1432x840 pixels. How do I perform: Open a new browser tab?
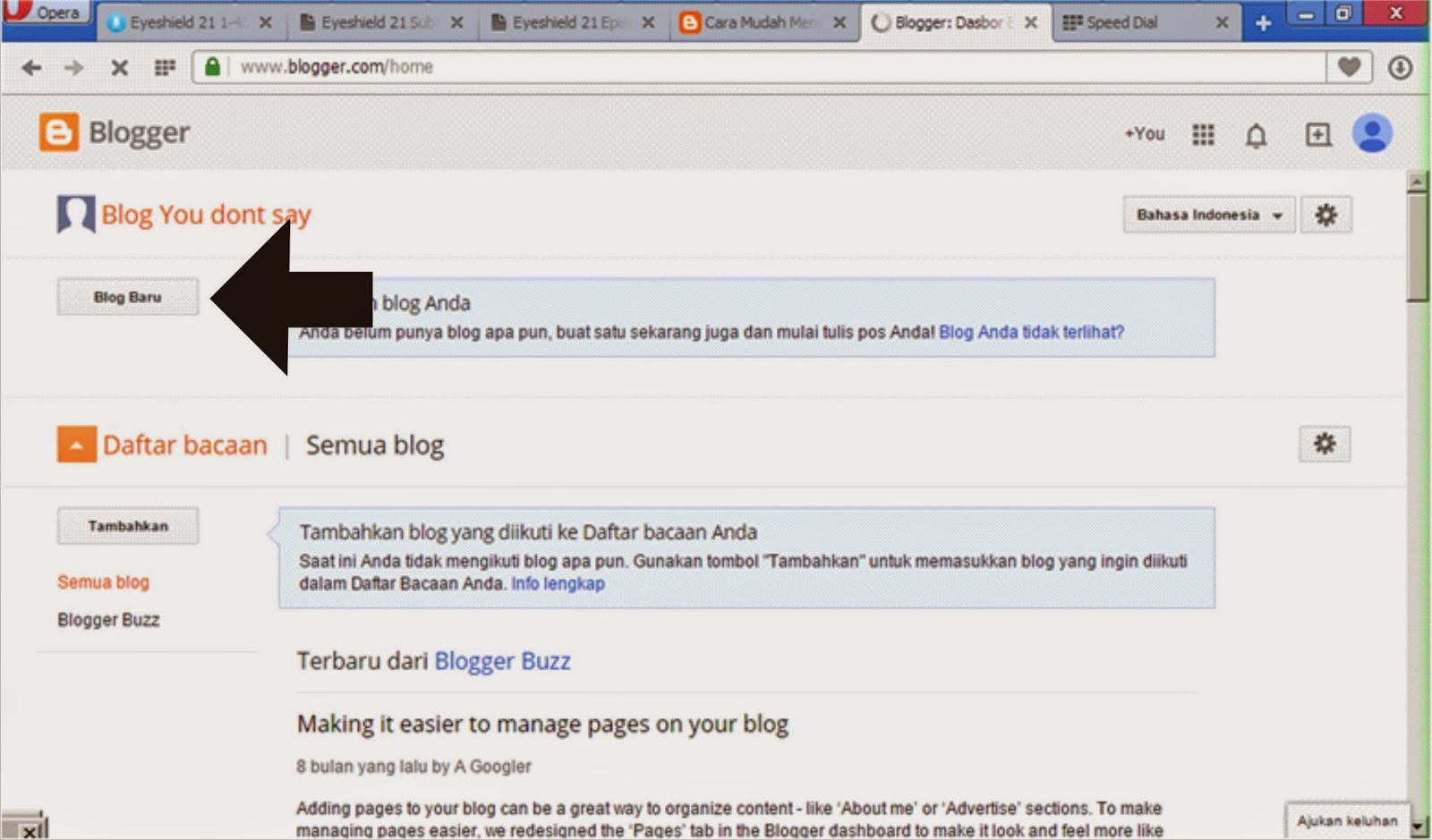click(x=1263, y=23)
